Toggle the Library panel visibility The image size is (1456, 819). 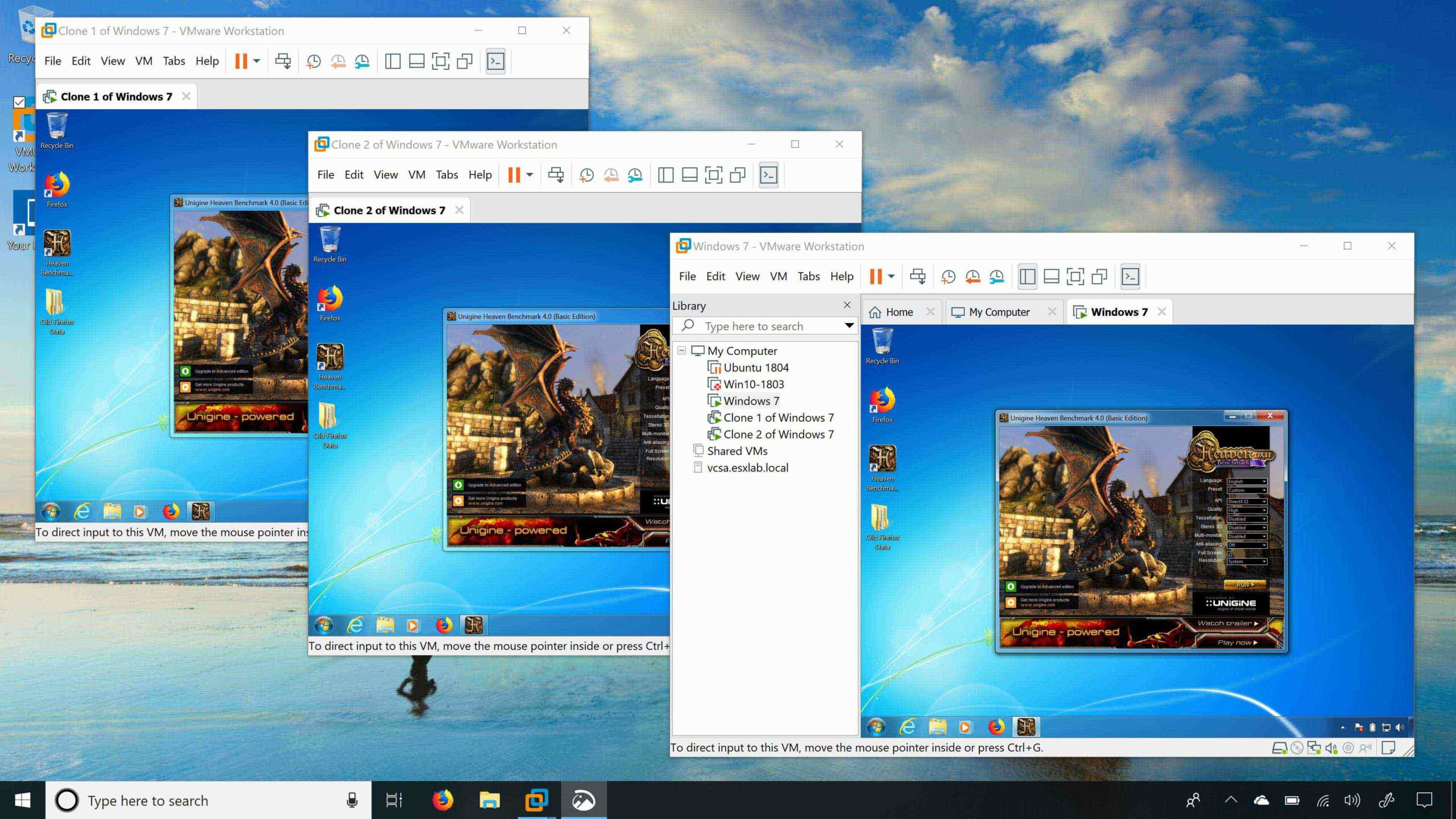coord(847,305)
